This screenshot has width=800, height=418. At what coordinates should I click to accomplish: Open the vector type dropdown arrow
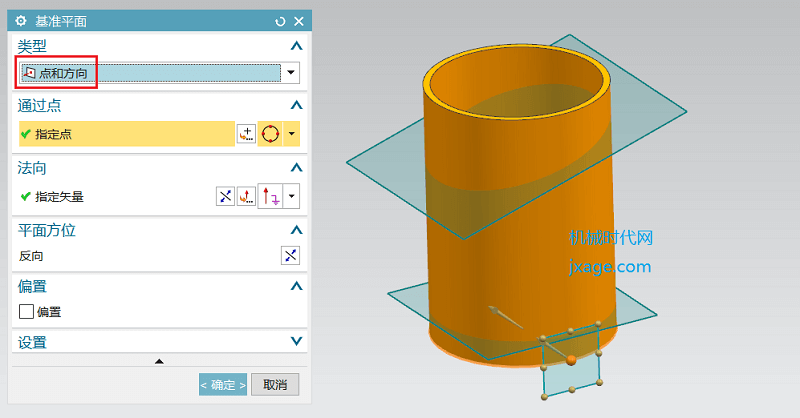pyautogui.click(x=292, y=196)
